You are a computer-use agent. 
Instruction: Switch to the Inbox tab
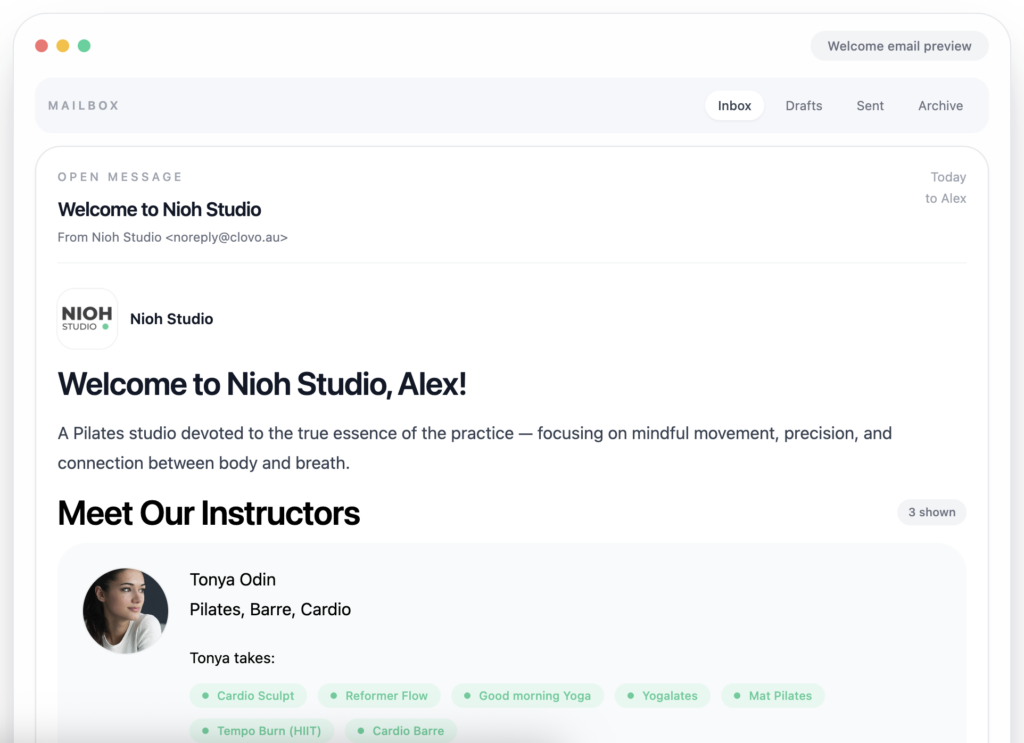[x=734, y=106]
